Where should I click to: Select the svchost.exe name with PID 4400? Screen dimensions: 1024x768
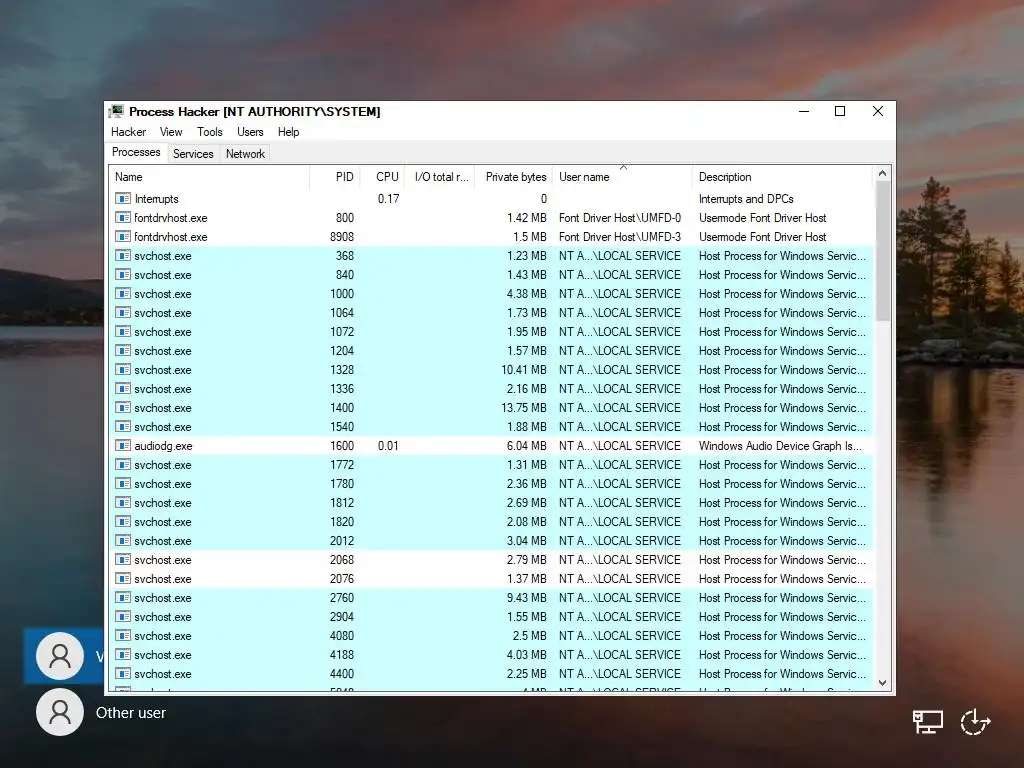pyautogui.click(x=163, y=673)
